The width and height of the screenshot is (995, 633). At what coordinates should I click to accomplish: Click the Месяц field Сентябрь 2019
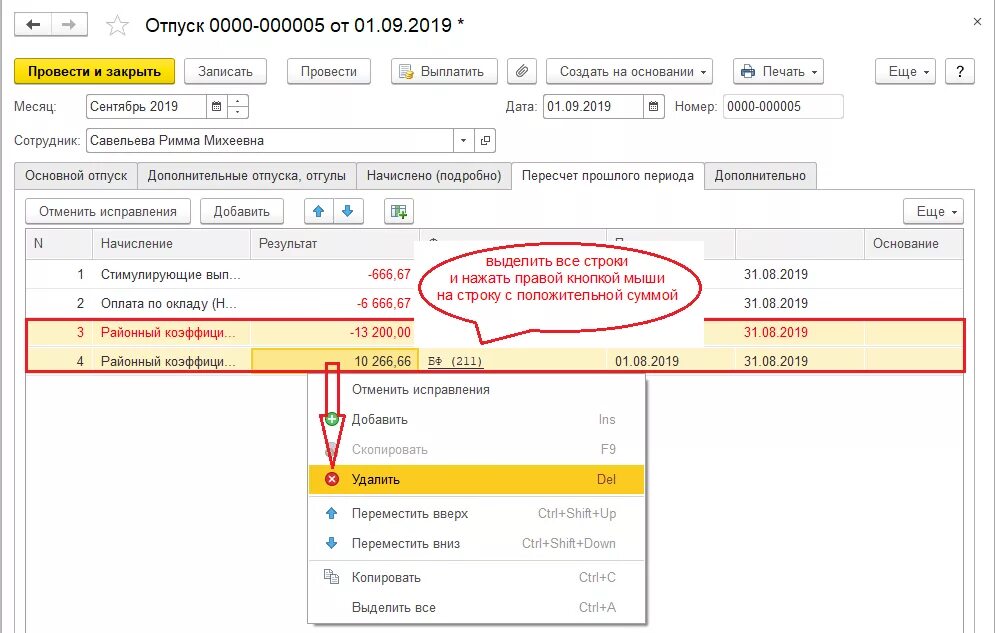point(147,107)
